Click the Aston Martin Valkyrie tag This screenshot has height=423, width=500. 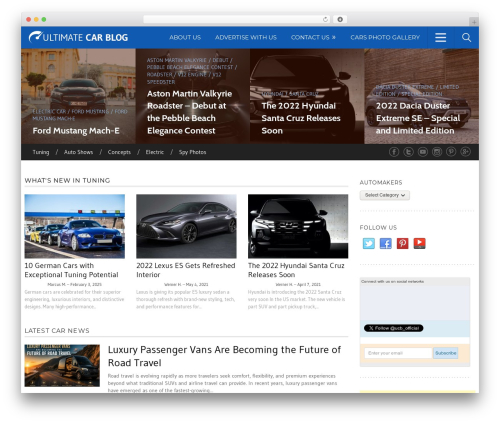(176, 60)
